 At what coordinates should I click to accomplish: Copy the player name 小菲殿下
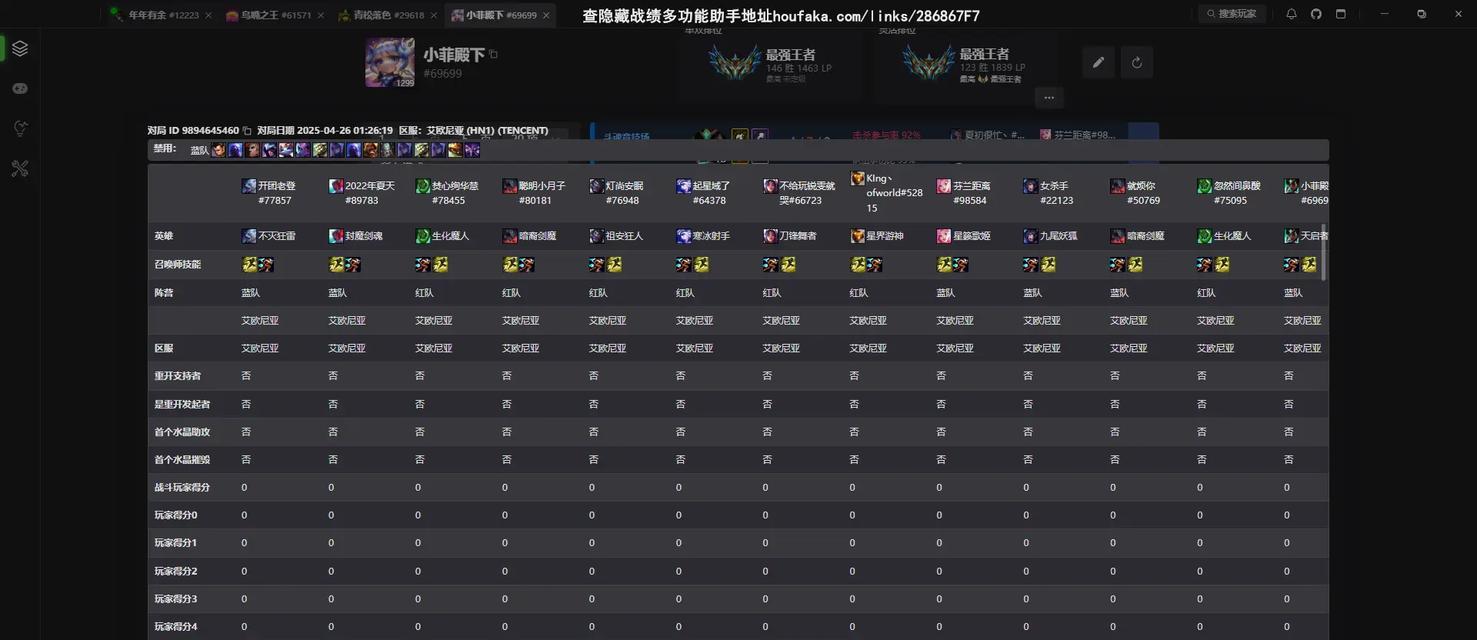coord(493,54)
